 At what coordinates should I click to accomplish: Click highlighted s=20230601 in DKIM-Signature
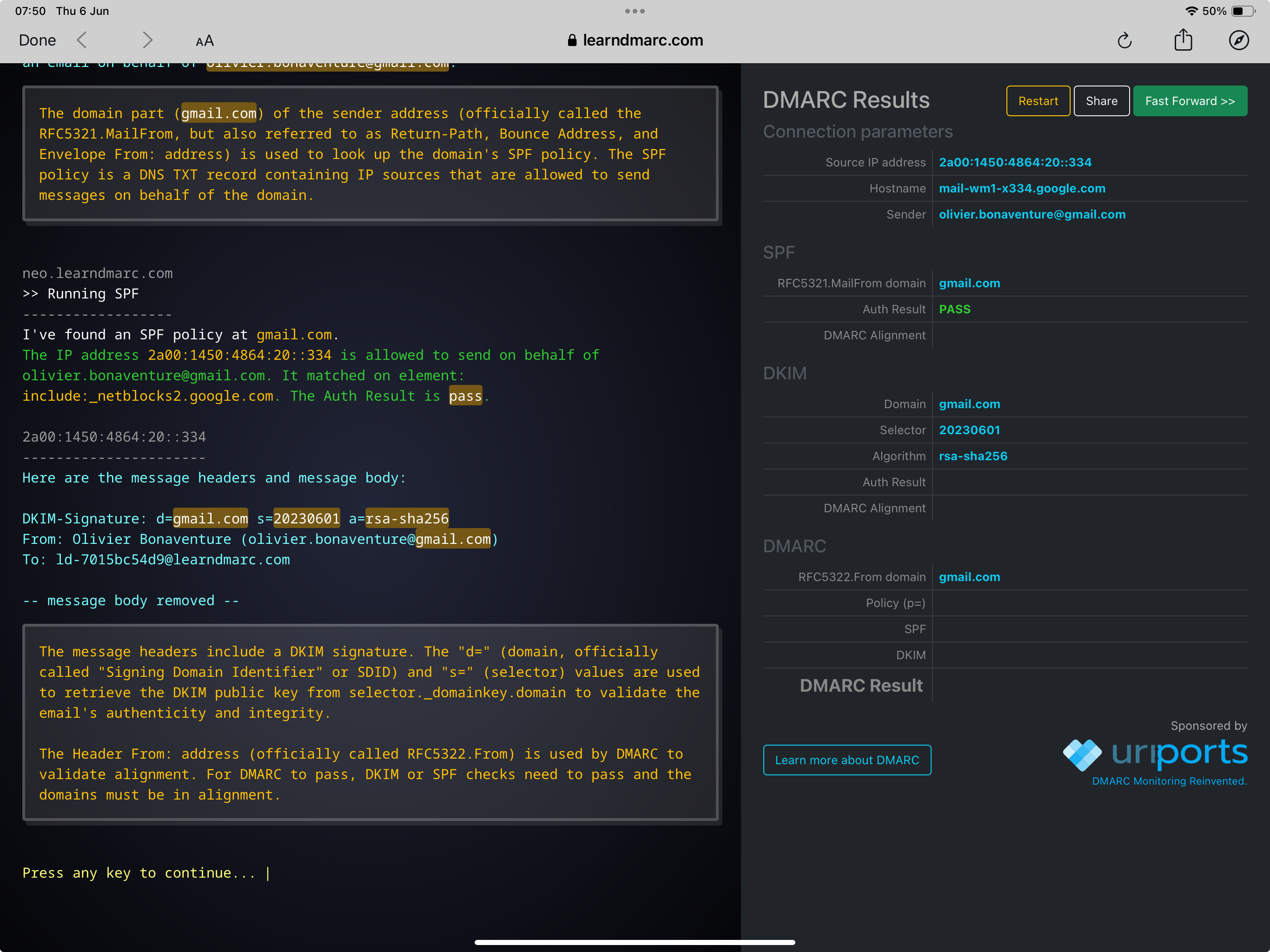coord(307,518)
